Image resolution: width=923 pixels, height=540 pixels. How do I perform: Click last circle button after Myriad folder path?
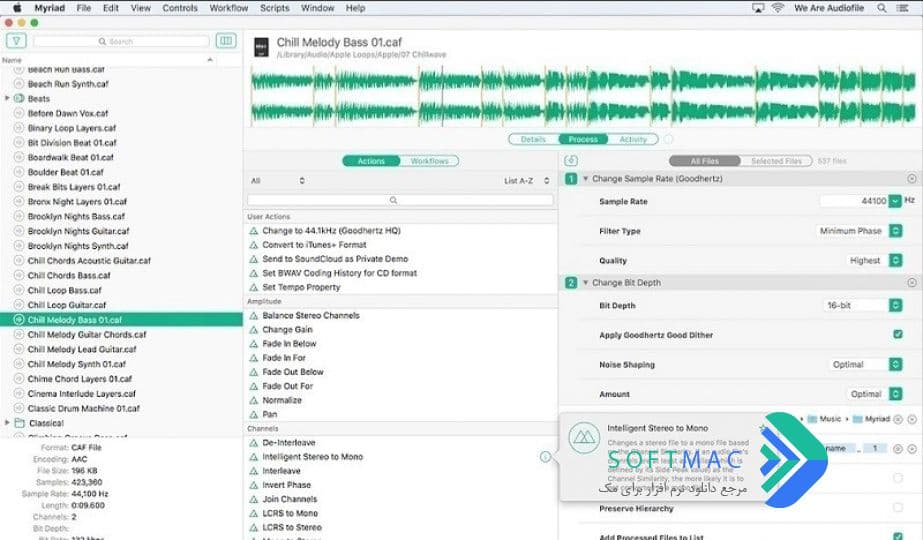(912, 419)
